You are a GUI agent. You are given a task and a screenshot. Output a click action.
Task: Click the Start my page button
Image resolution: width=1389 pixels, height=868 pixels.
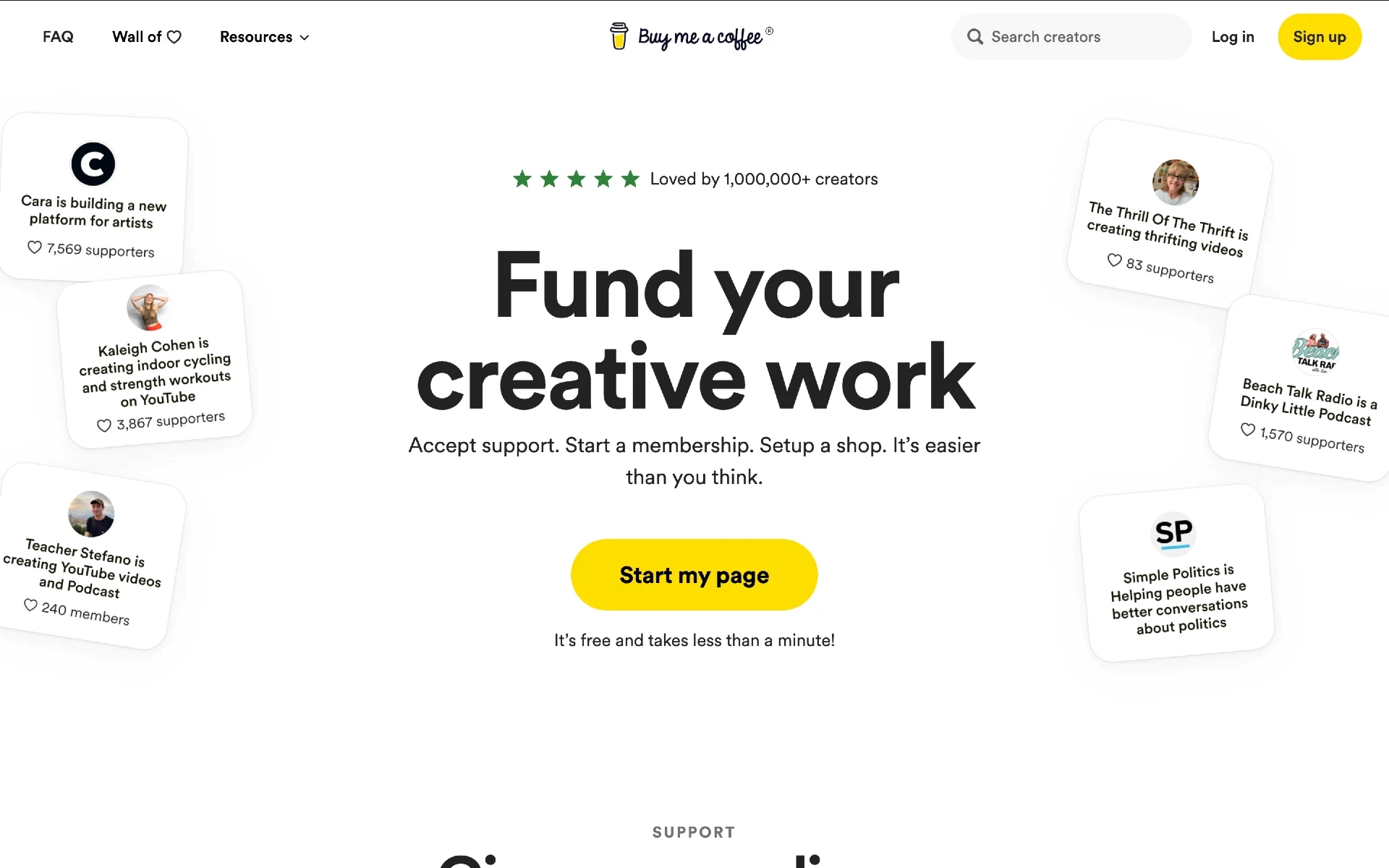click(x=694, y=574)
